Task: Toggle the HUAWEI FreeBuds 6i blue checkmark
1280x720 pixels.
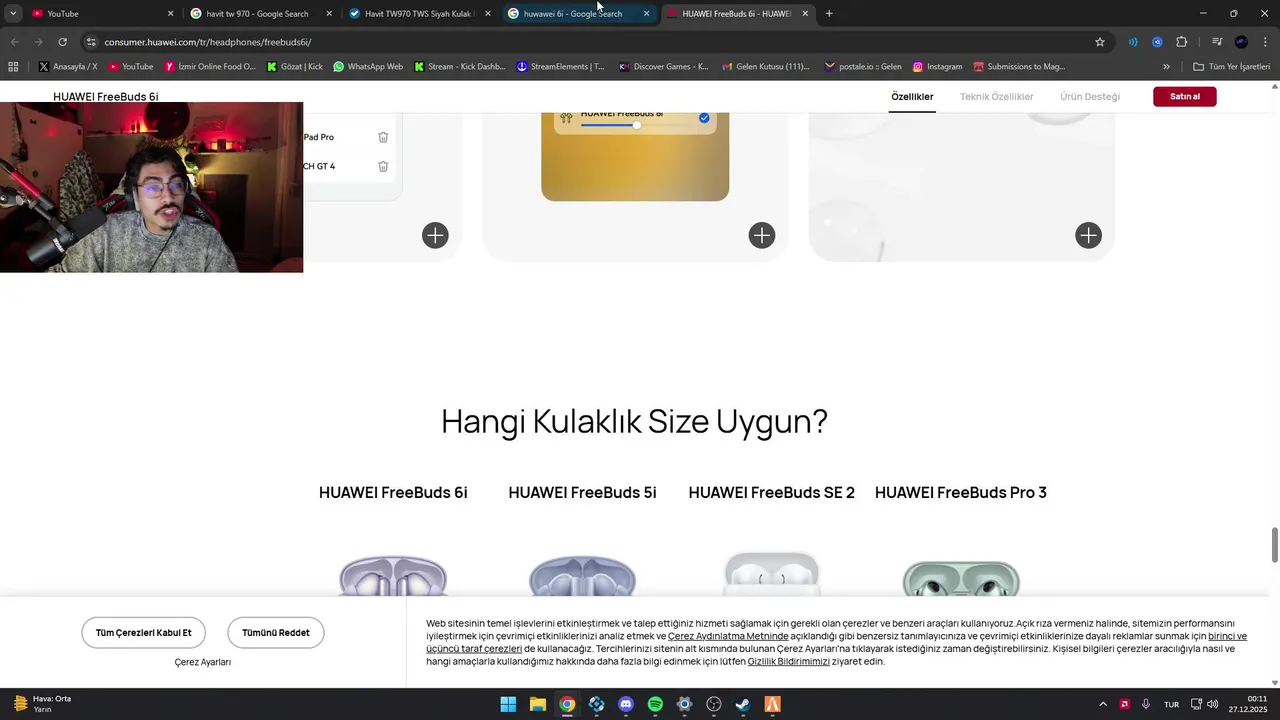Action: pyautogui.click(x=704, y=118)
